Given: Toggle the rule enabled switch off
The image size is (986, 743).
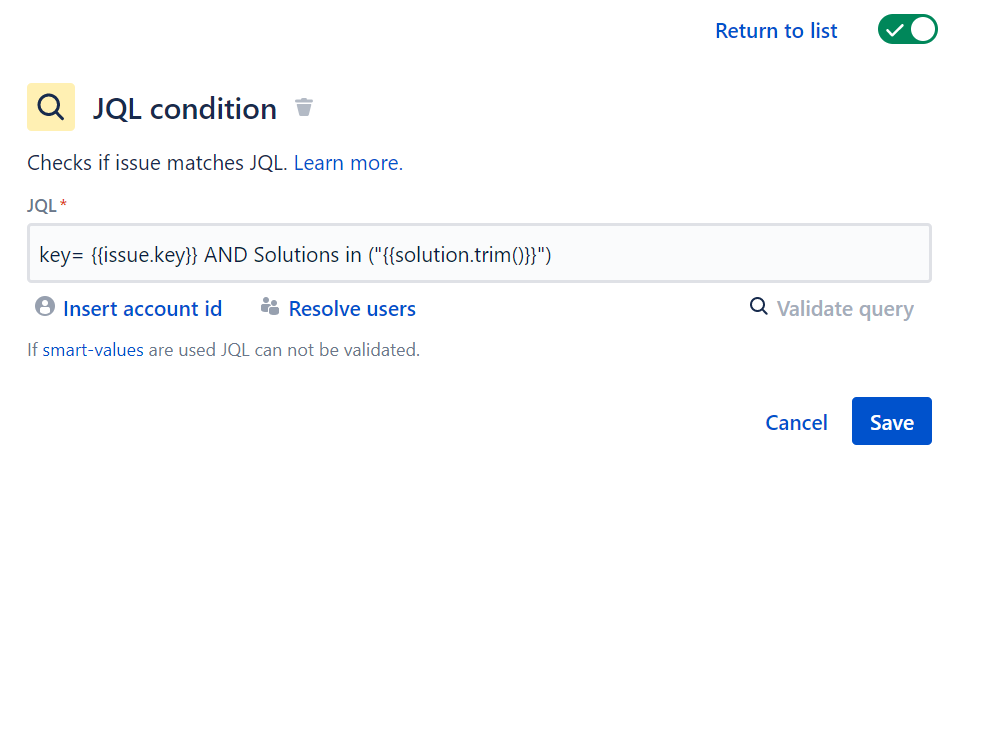Looking at the screenshot, I should pyautogui.click(x=907, y=30).
